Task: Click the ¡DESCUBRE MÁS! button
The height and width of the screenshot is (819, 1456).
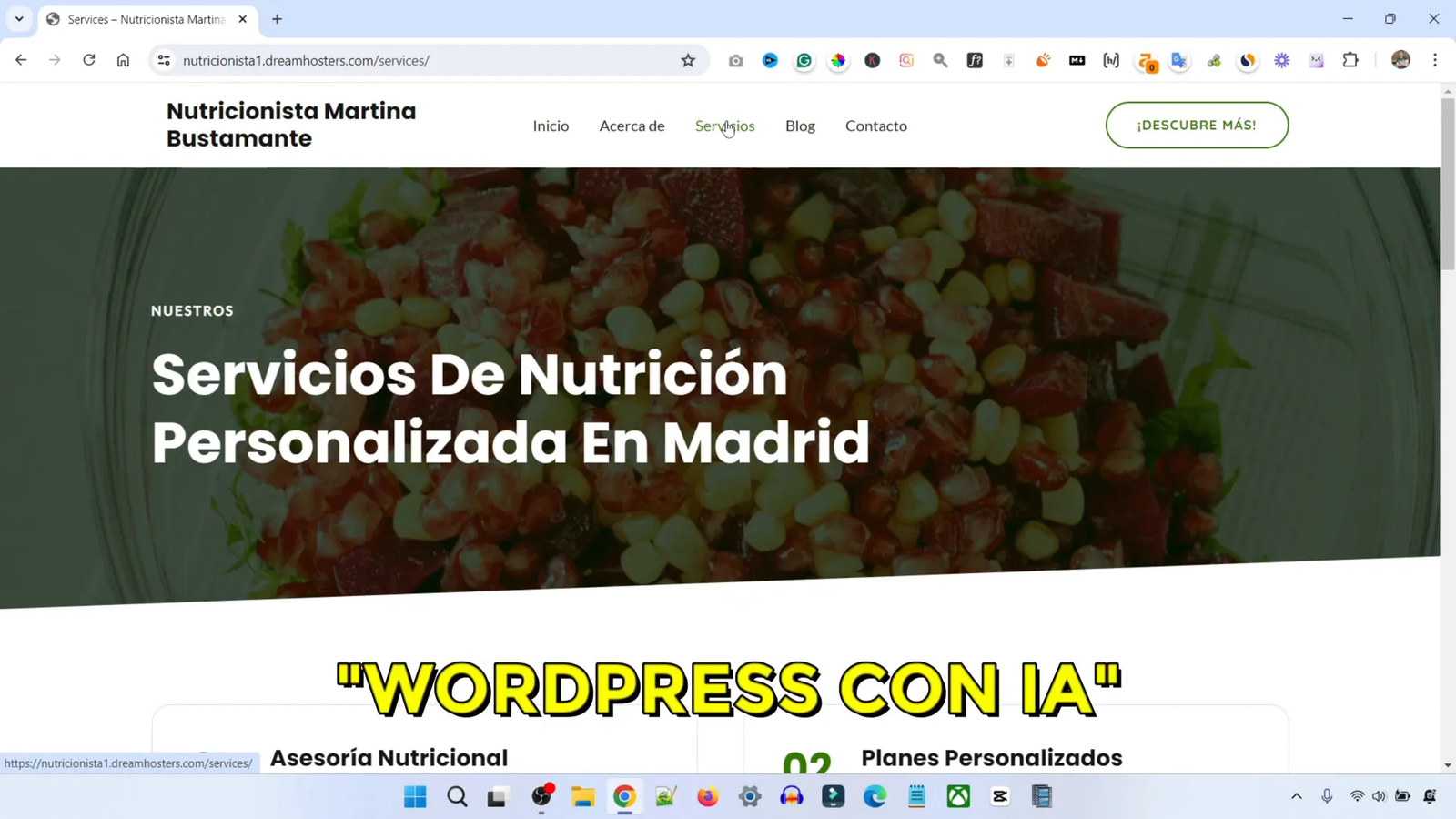Action: (x=1196, y=125)
